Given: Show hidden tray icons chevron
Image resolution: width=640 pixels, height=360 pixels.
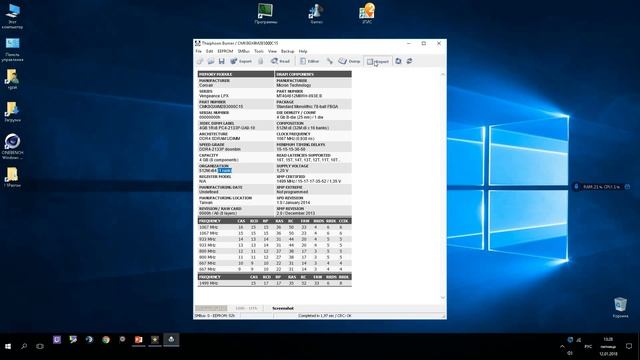Looking at the screenshot, I should [562, 346].
